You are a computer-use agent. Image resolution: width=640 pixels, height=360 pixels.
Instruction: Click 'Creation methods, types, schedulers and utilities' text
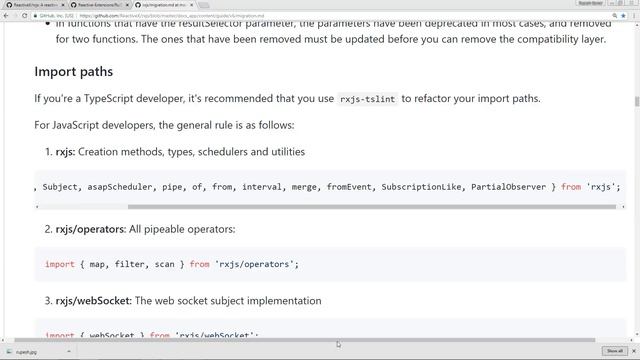click(x=191, y=152)
